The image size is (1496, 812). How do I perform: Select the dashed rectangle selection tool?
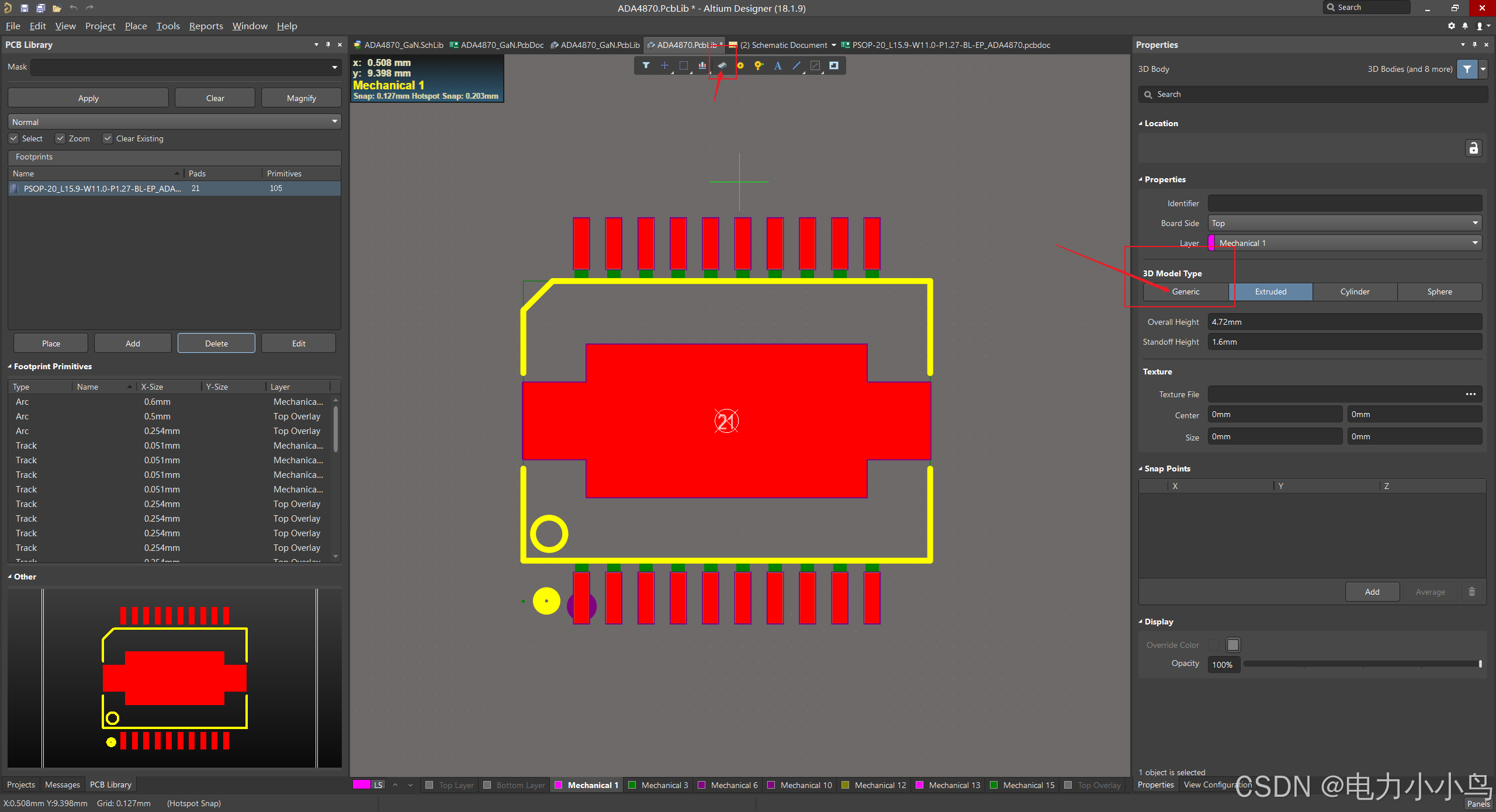pos(683,65)
